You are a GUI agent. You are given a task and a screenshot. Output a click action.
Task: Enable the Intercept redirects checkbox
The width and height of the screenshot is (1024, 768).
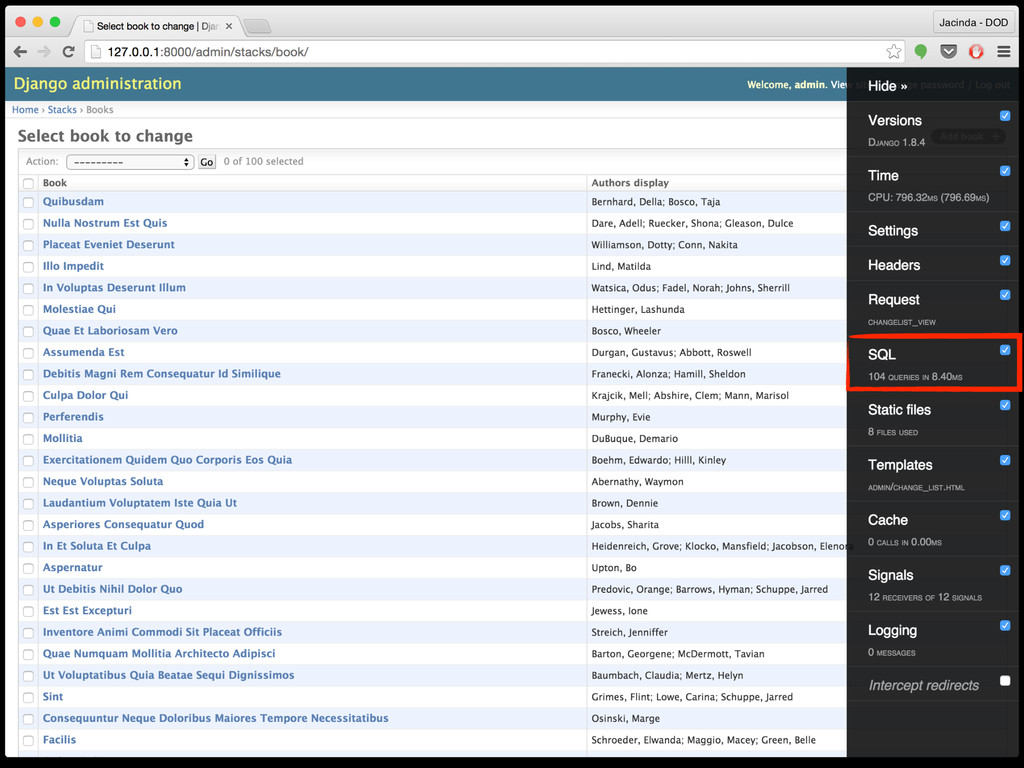1005,680
